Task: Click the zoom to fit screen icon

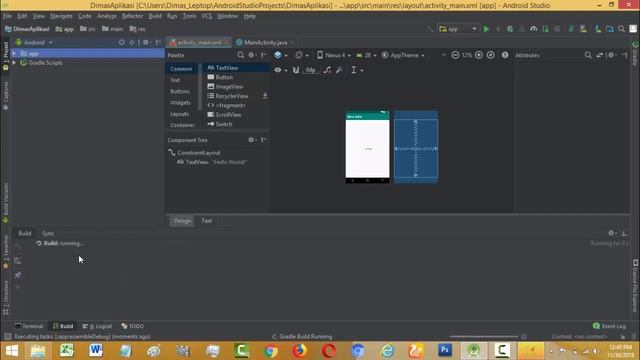Action: pyautogui.click(x=491, y=55)
